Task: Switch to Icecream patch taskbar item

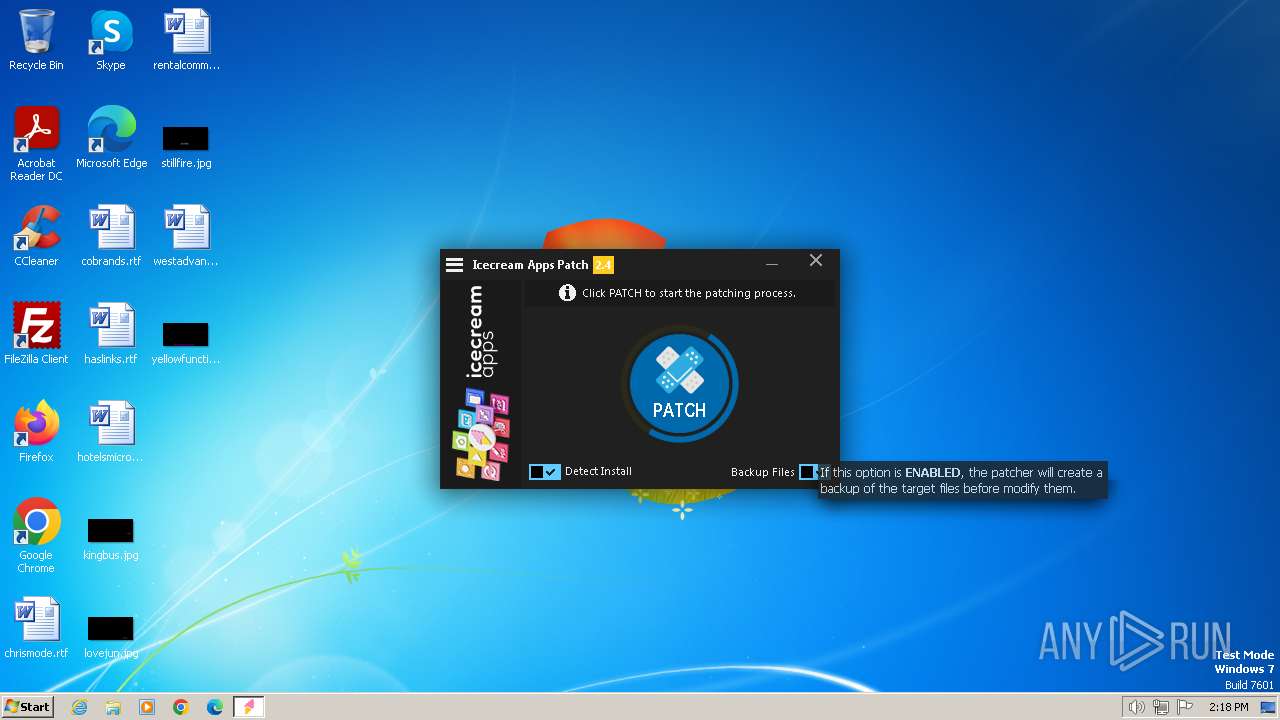Action: click(249, 707)
